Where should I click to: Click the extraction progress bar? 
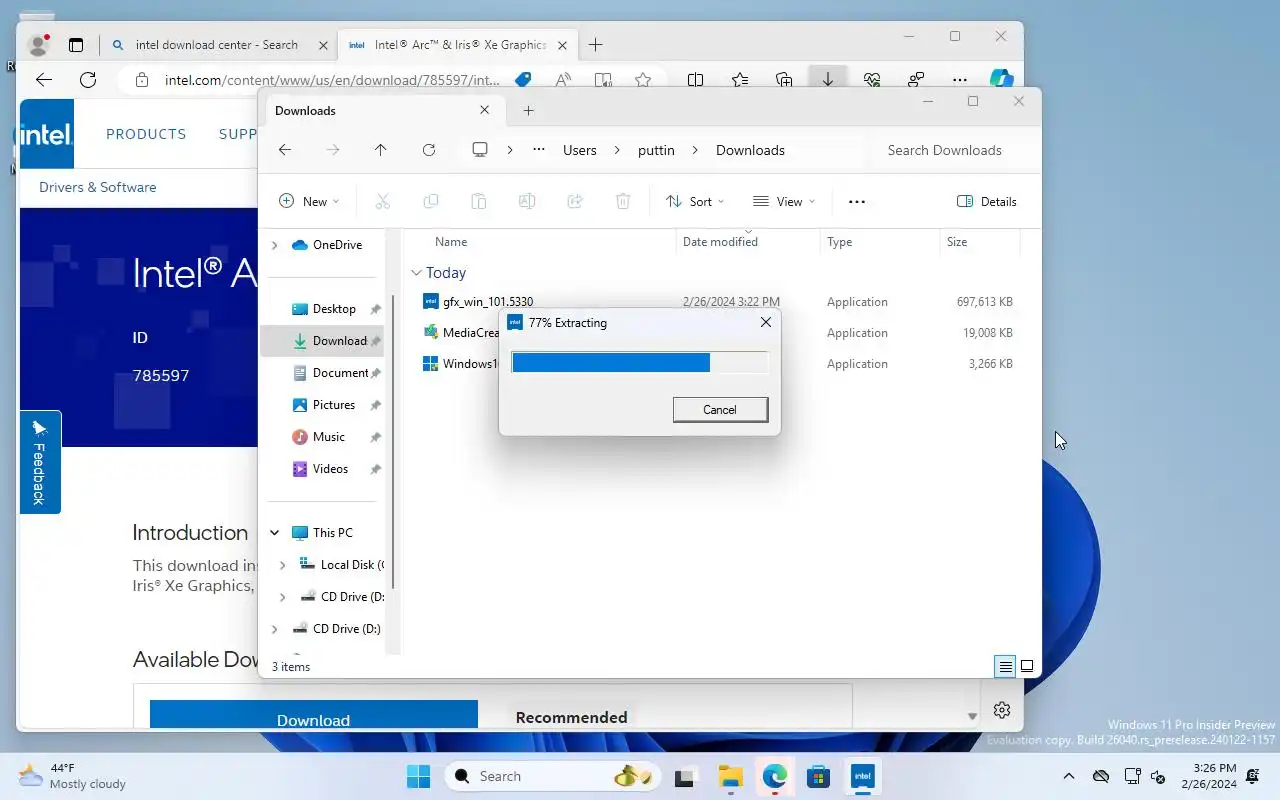tap(640, 362)
